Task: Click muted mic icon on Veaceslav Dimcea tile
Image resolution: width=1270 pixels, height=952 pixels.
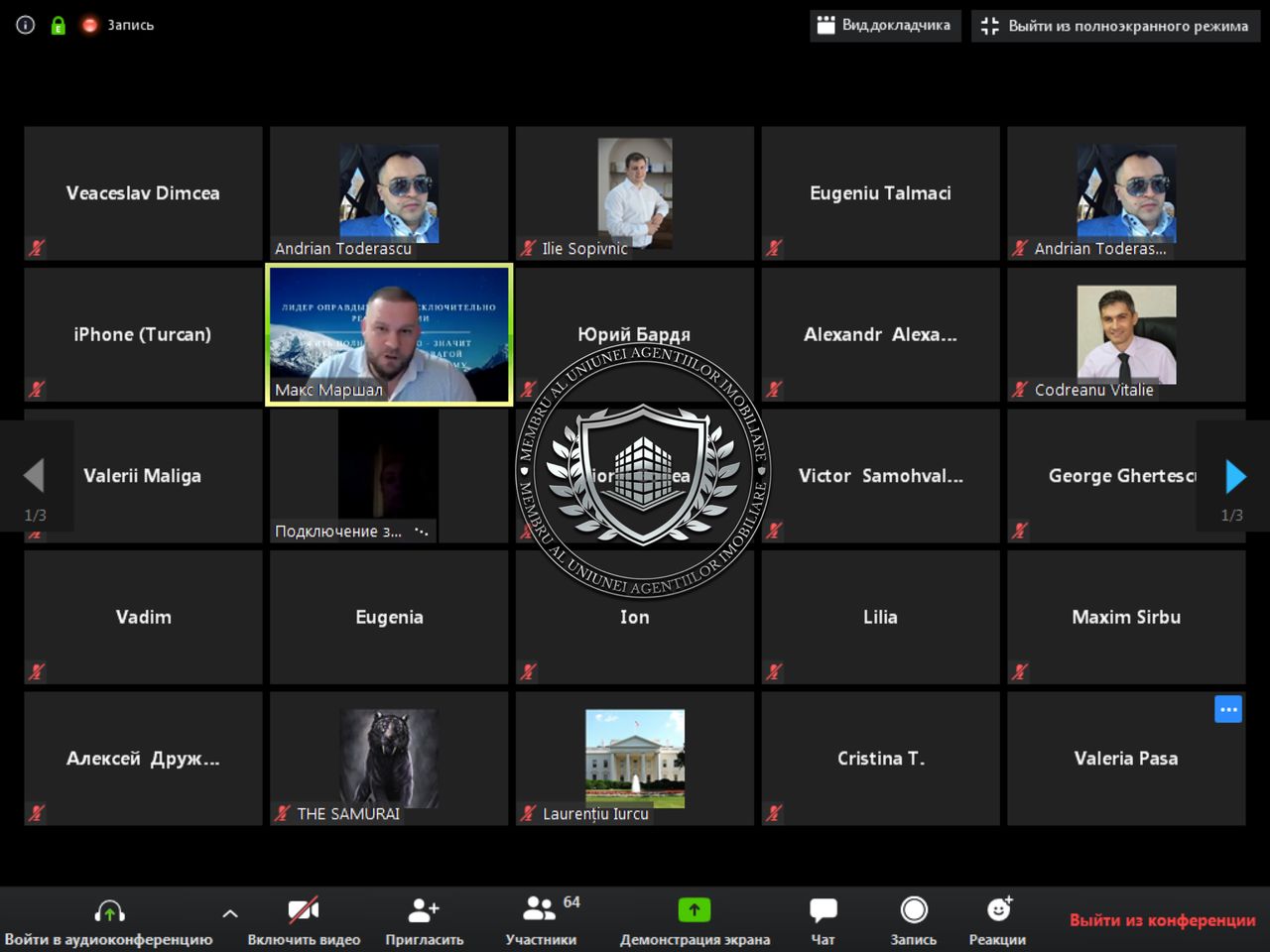Action: [37, 248]
